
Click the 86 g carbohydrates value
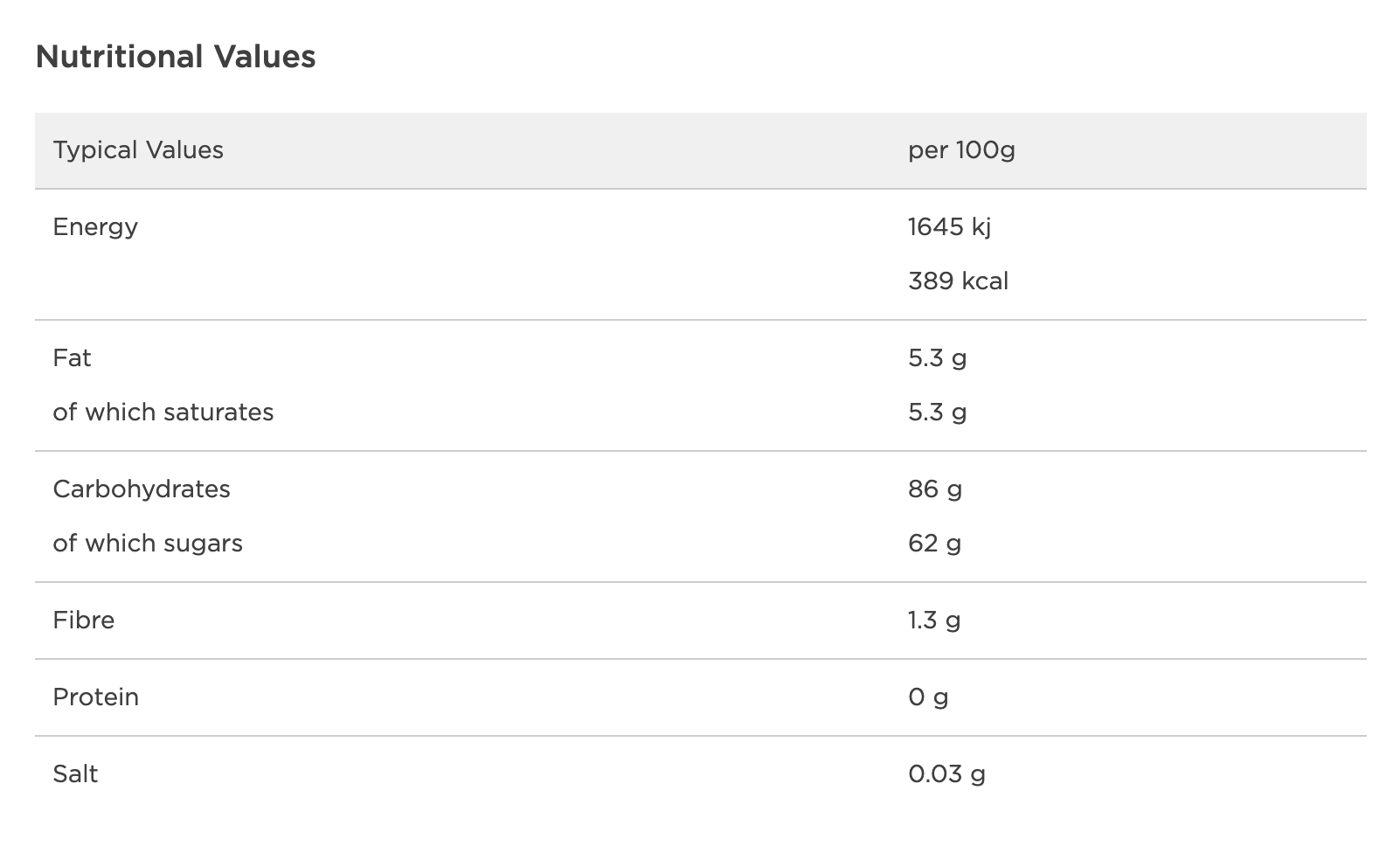coord(935,489)
